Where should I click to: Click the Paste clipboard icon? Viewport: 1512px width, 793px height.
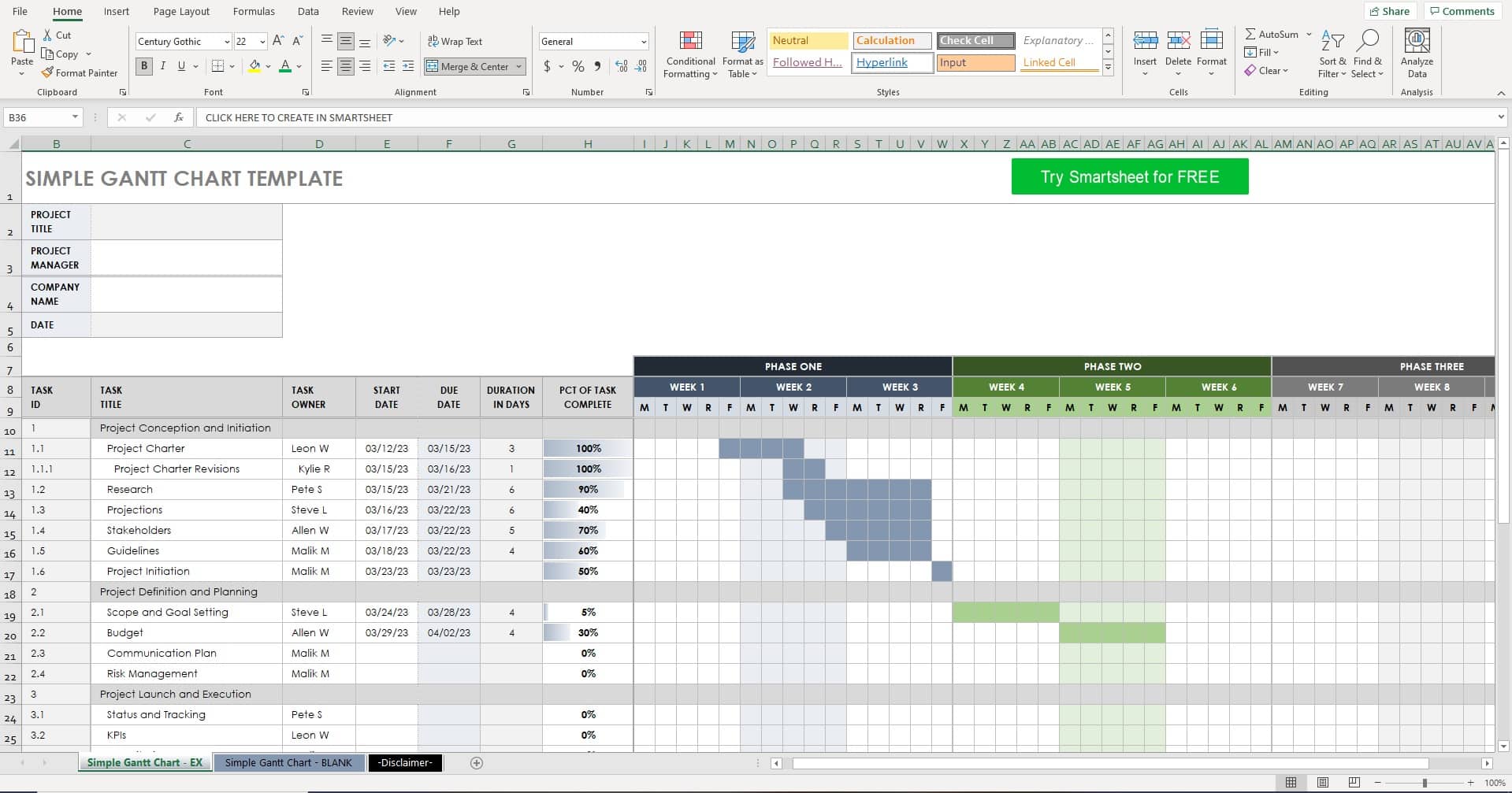click(x=22, y=42)
